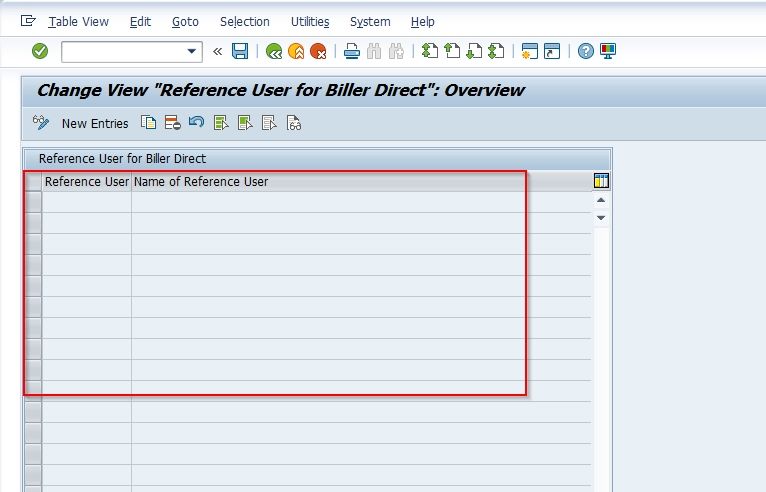This screenshot has width=766, height=492.
Task: Open Customize Local Layout monitor icon
Action: click(x=608, y=51)
